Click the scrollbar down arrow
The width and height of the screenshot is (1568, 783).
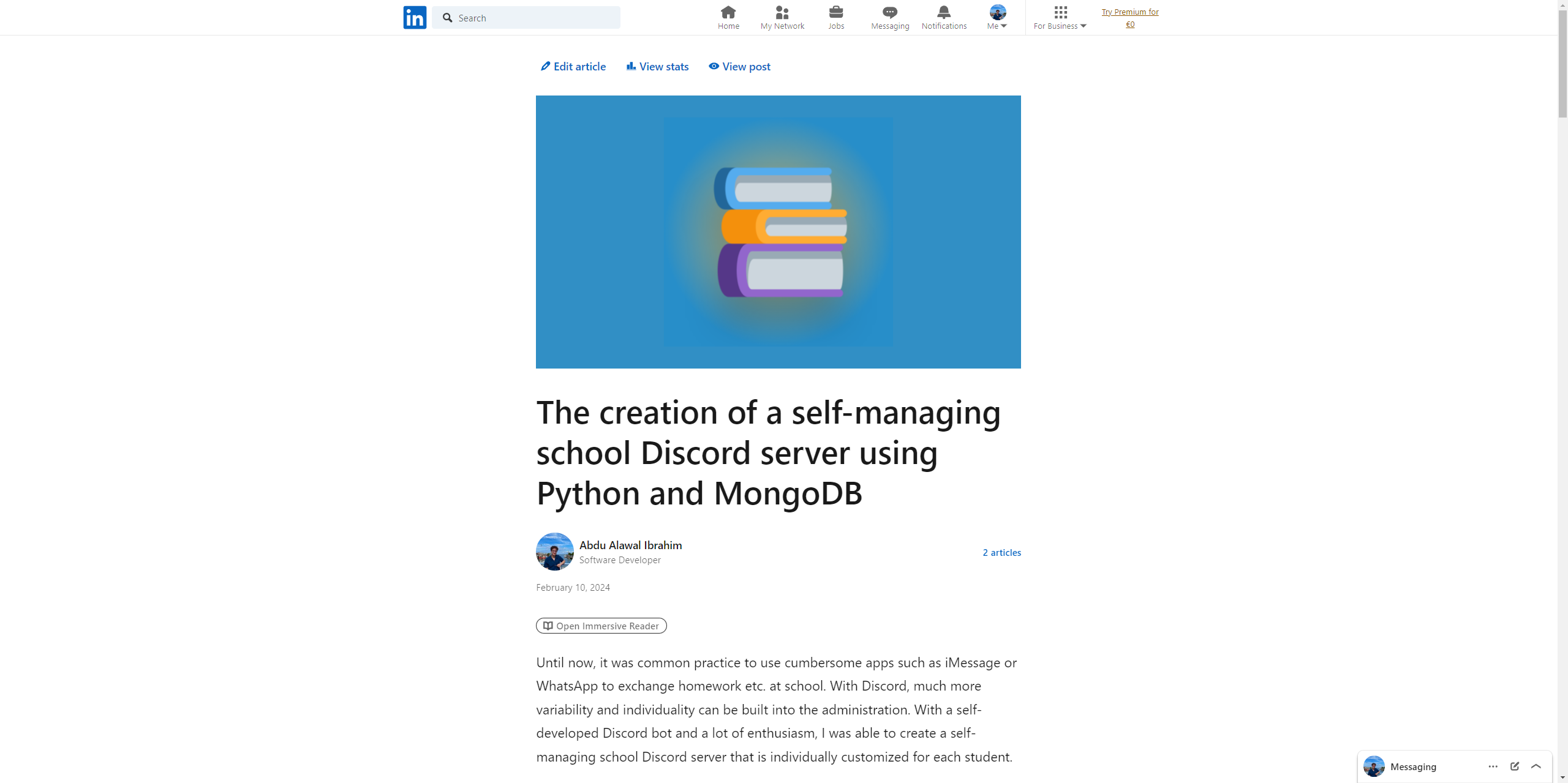pyautogui.click(x=1562, y=777)
